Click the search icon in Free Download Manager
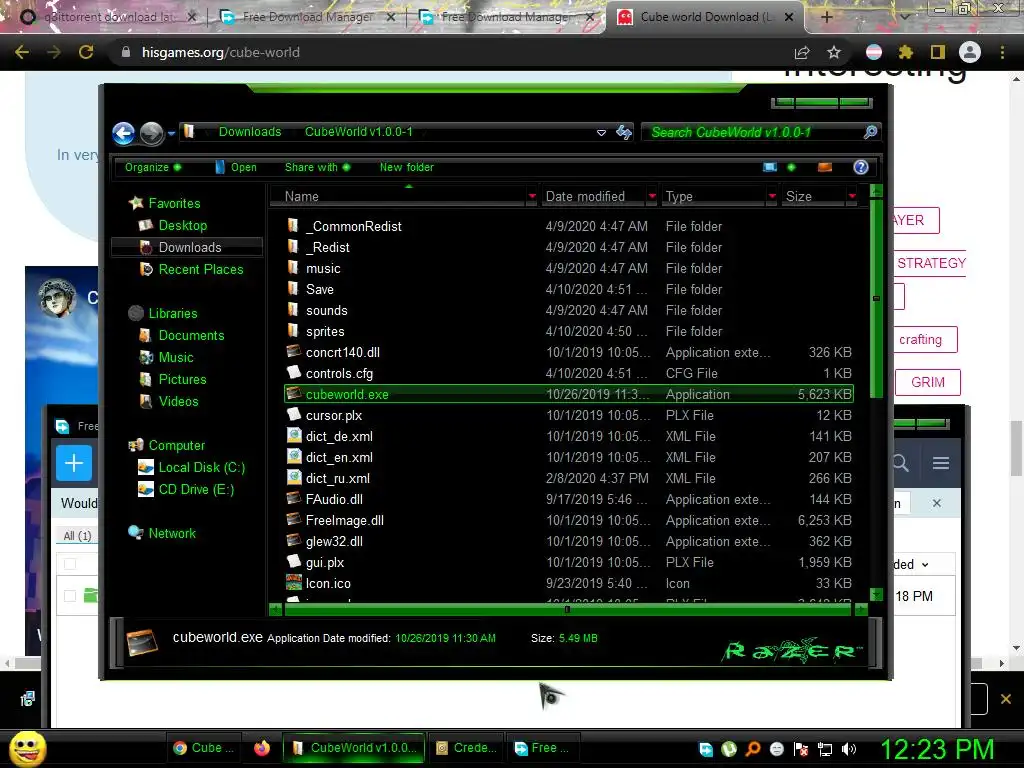This screenshot has width=1024, height=768. click(x=901, y=463)
